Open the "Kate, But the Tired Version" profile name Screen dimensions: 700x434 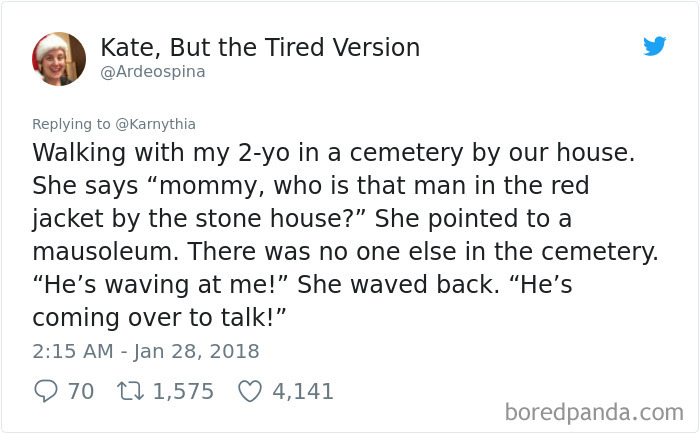pyautogui.click(x=260, y=47)
